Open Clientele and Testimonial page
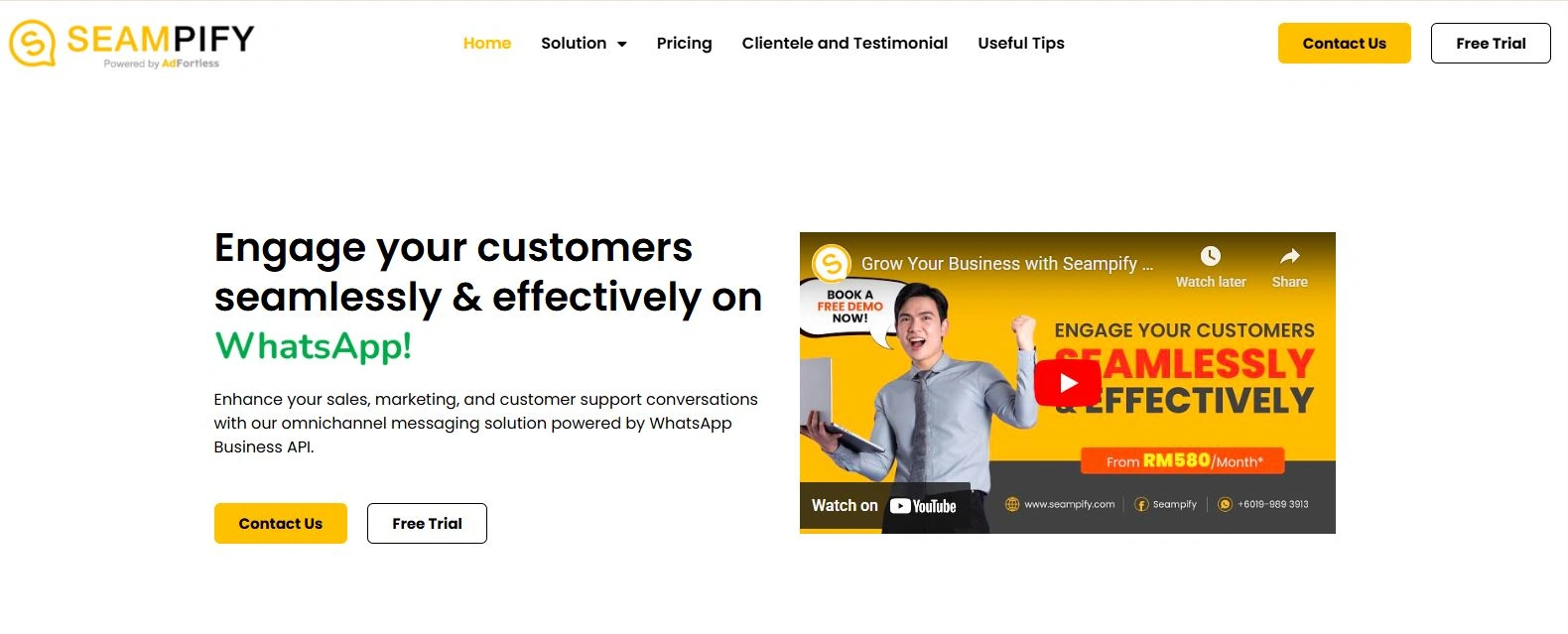Image resolution: width=1568 pixels, height=634 pixels. (845, 43)
